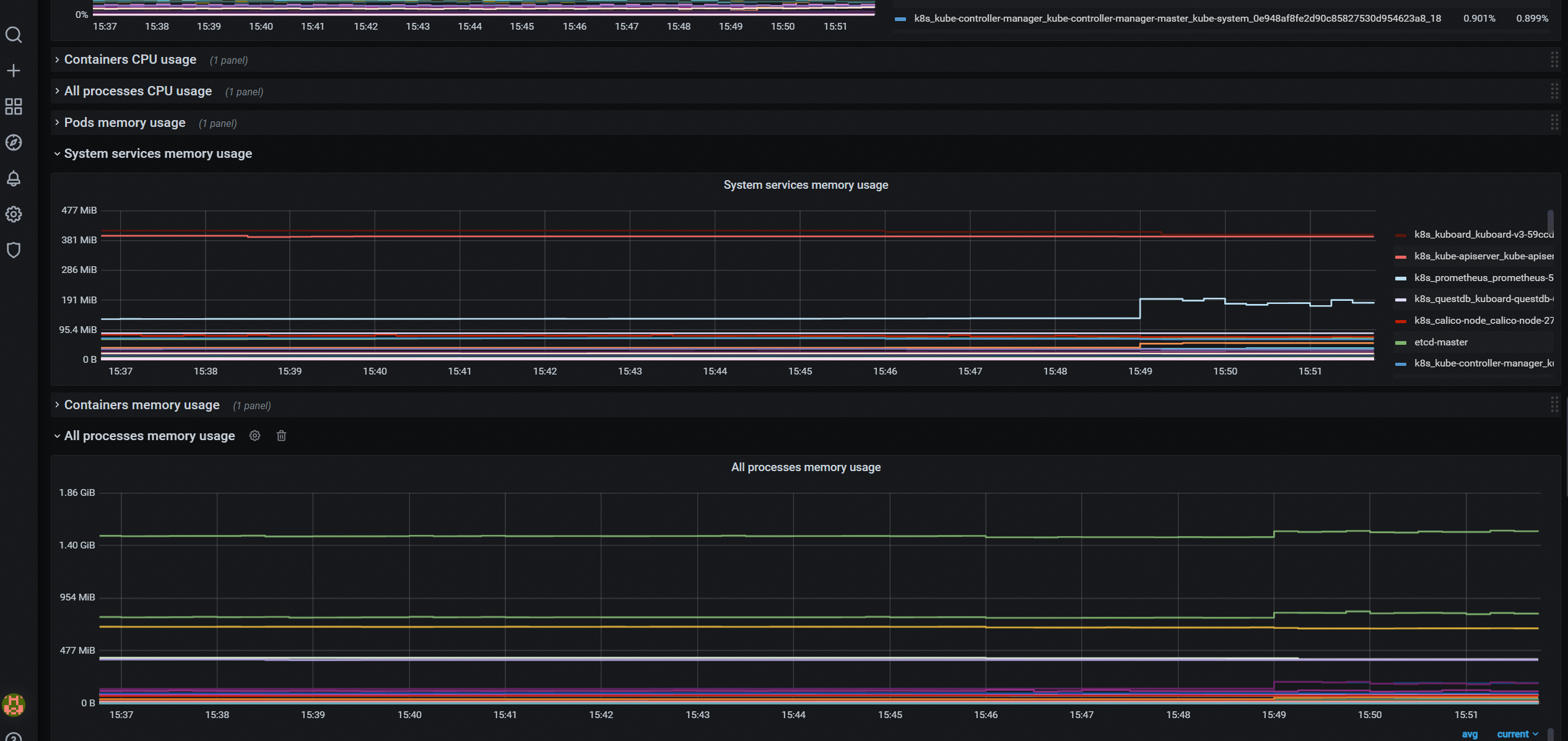Collapse the System services memory usage row
This screenshot has height=741, width=1568.
tap(157, 154)
